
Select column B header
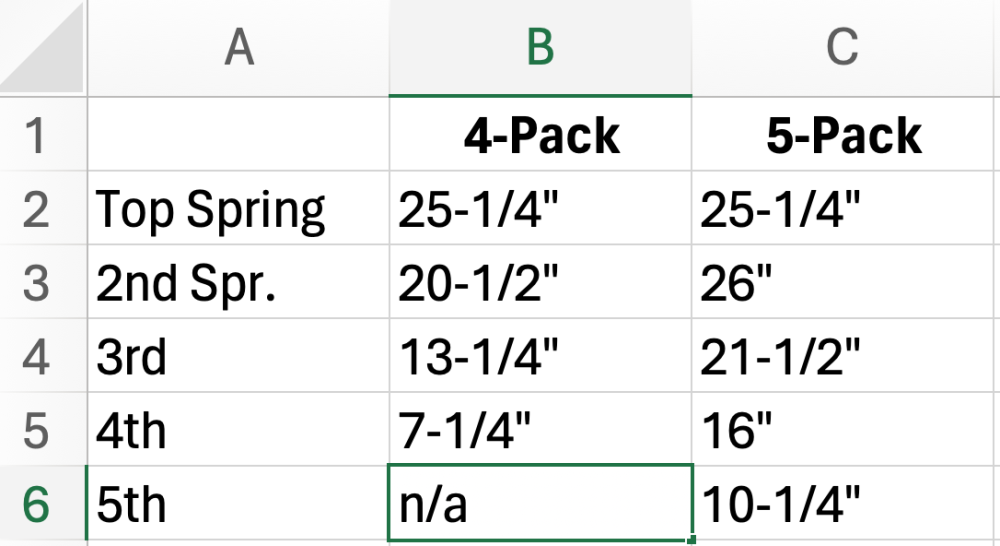click(x=540, y=48)
